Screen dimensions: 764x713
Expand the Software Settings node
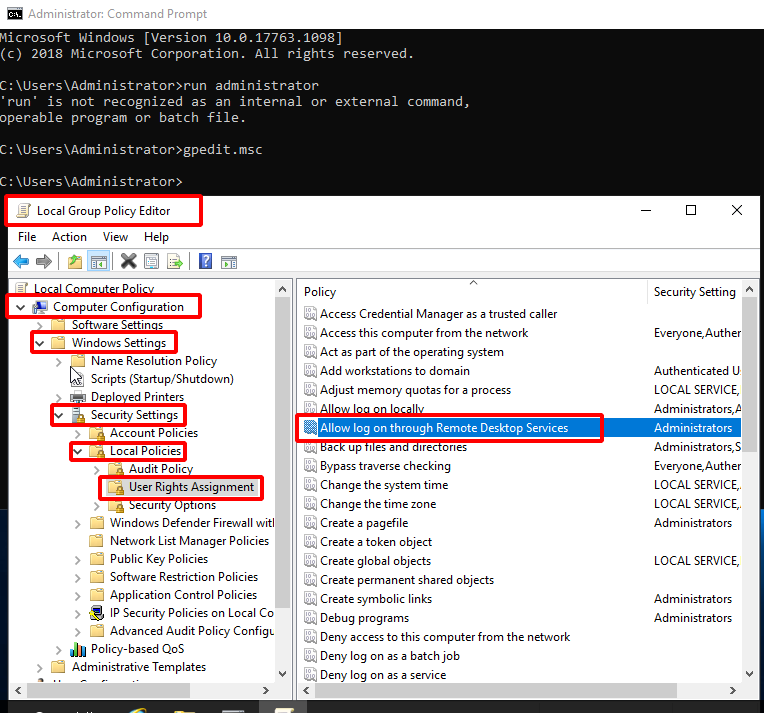40,325
